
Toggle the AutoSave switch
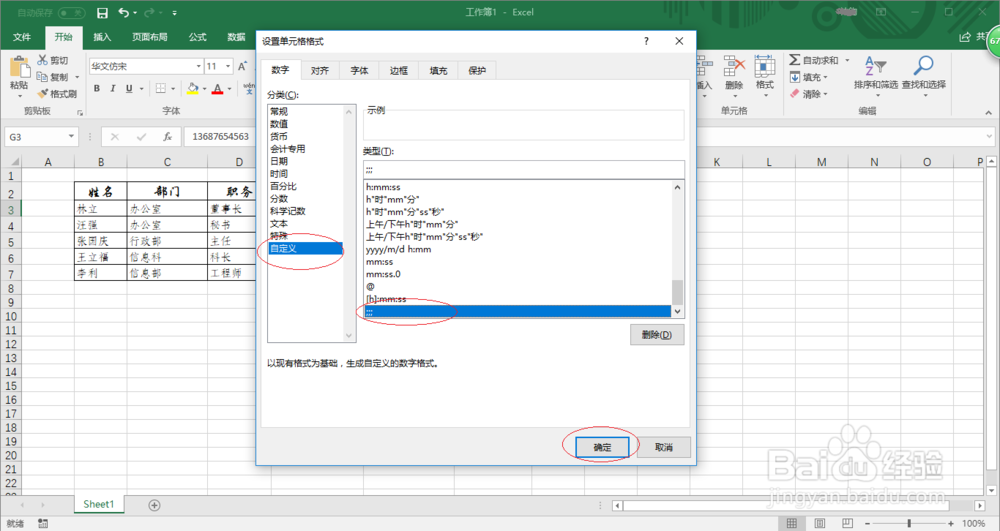(71, 13)
